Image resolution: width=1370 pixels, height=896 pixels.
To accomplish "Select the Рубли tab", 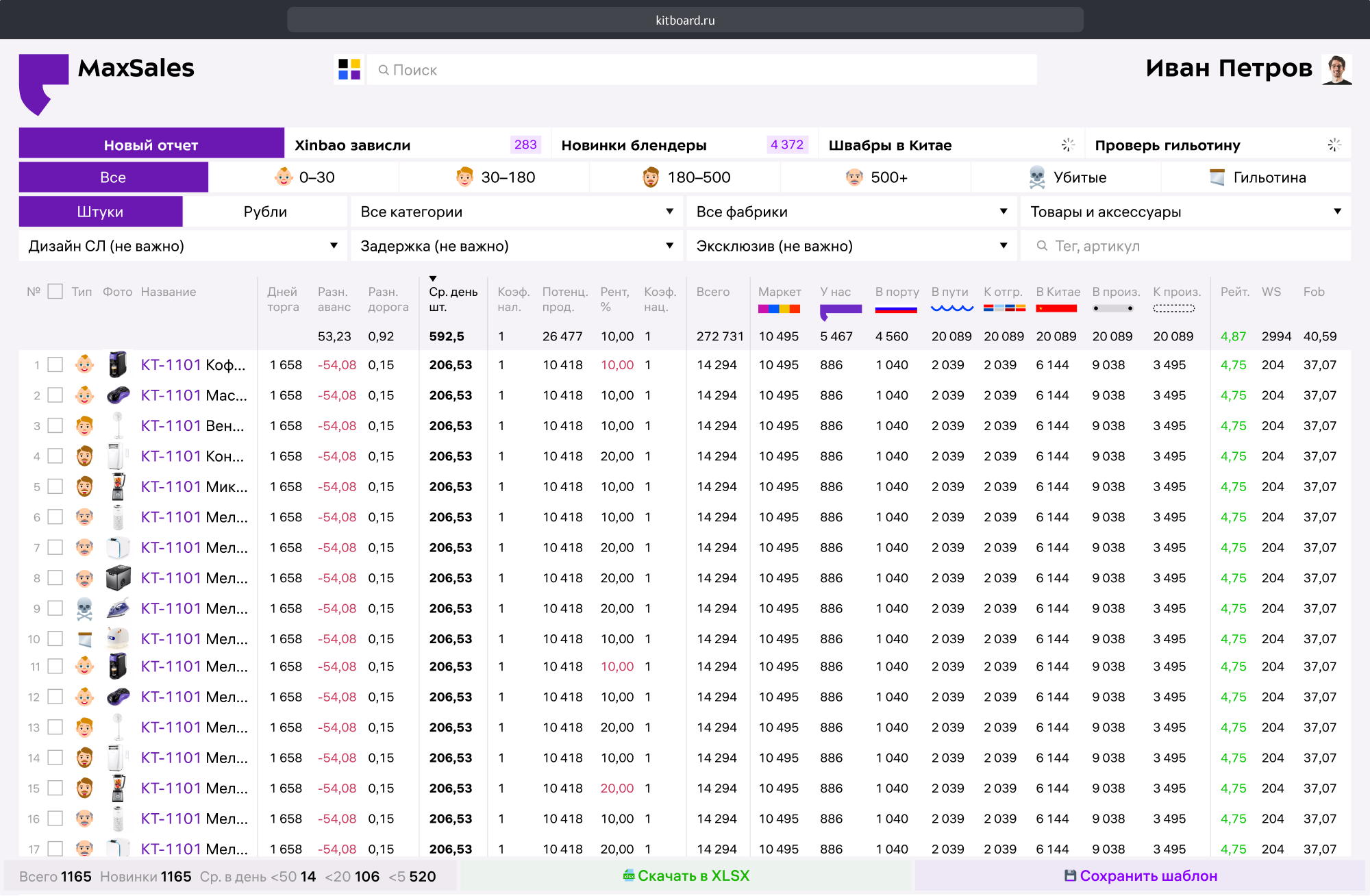I will [265, 212].
